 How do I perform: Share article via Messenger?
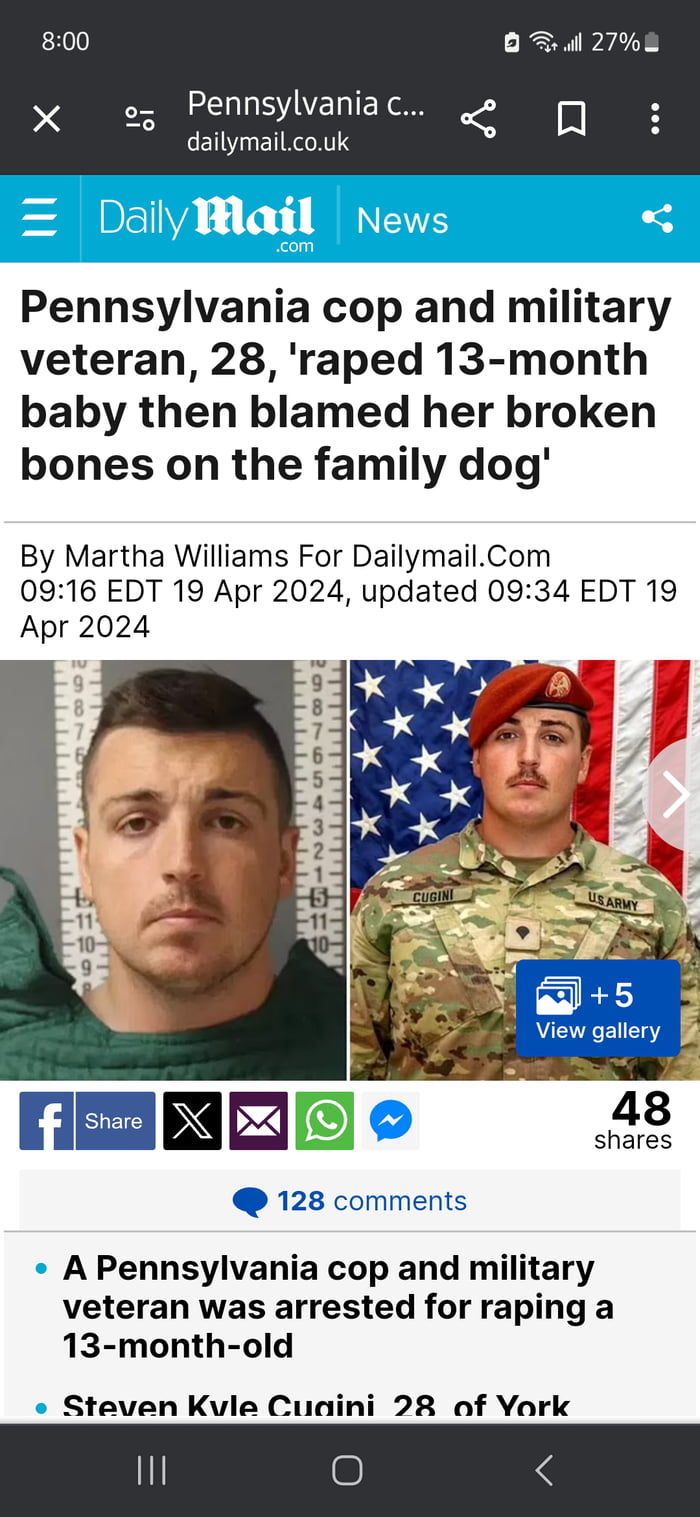(x=390, y=1121)
